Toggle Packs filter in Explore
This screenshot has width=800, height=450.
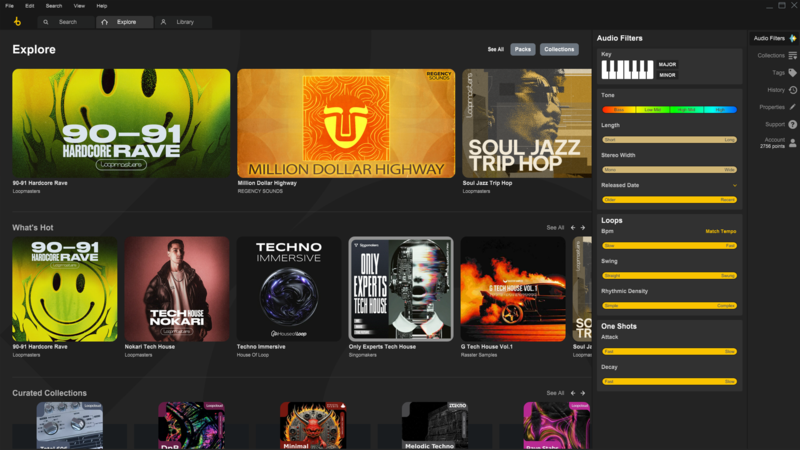click(522, 49)
